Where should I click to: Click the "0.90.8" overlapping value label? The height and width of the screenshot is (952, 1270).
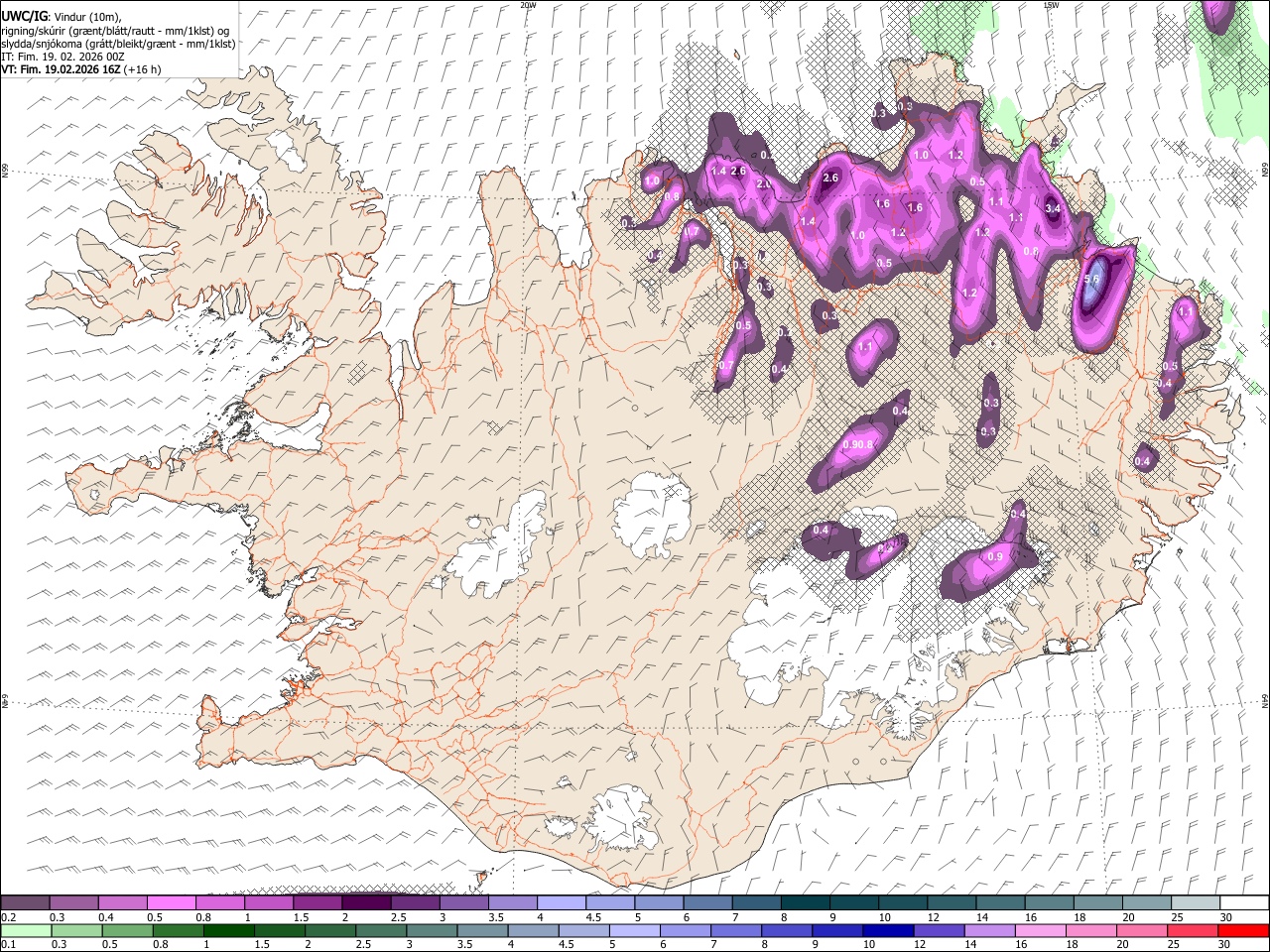click(858, 445)
